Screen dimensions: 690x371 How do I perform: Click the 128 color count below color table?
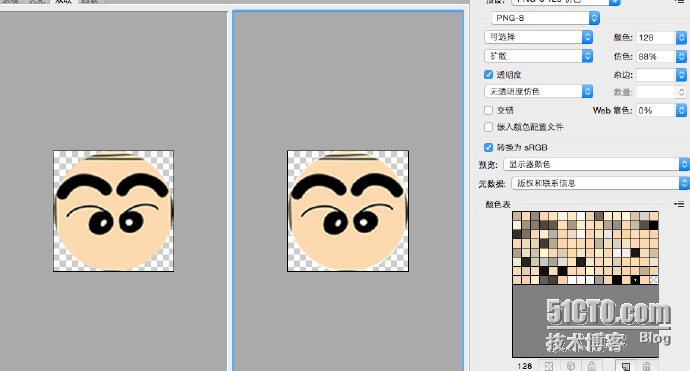coord(525,366)
